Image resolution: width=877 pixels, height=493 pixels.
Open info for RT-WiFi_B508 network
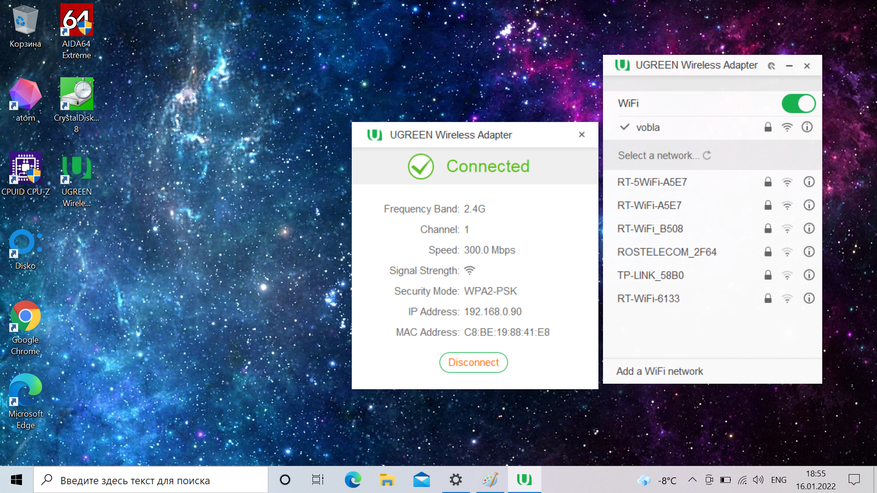click(x=809, y=228)
